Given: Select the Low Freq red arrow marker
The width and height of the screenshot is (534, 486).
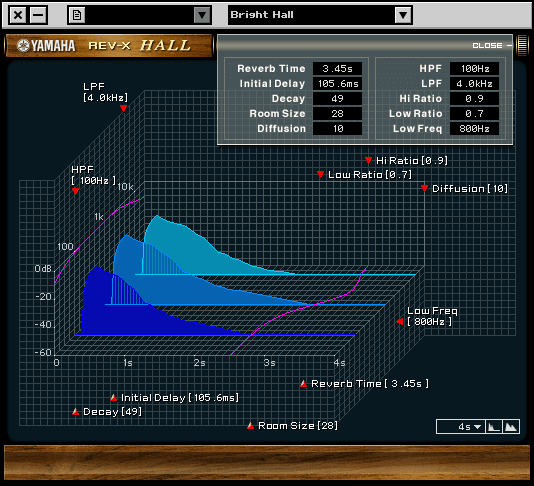Looking at the screenshot, I should [x=400, y=322].
